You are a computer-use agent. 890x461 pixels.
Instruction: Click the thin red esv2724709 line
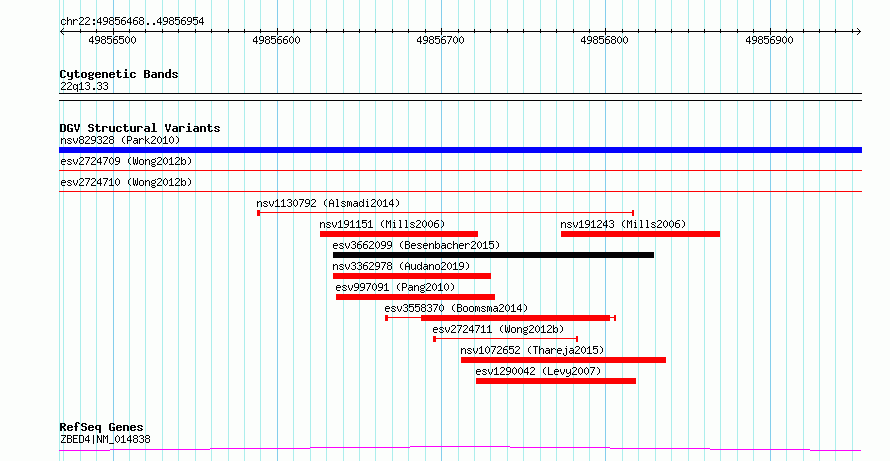(460, 170)
